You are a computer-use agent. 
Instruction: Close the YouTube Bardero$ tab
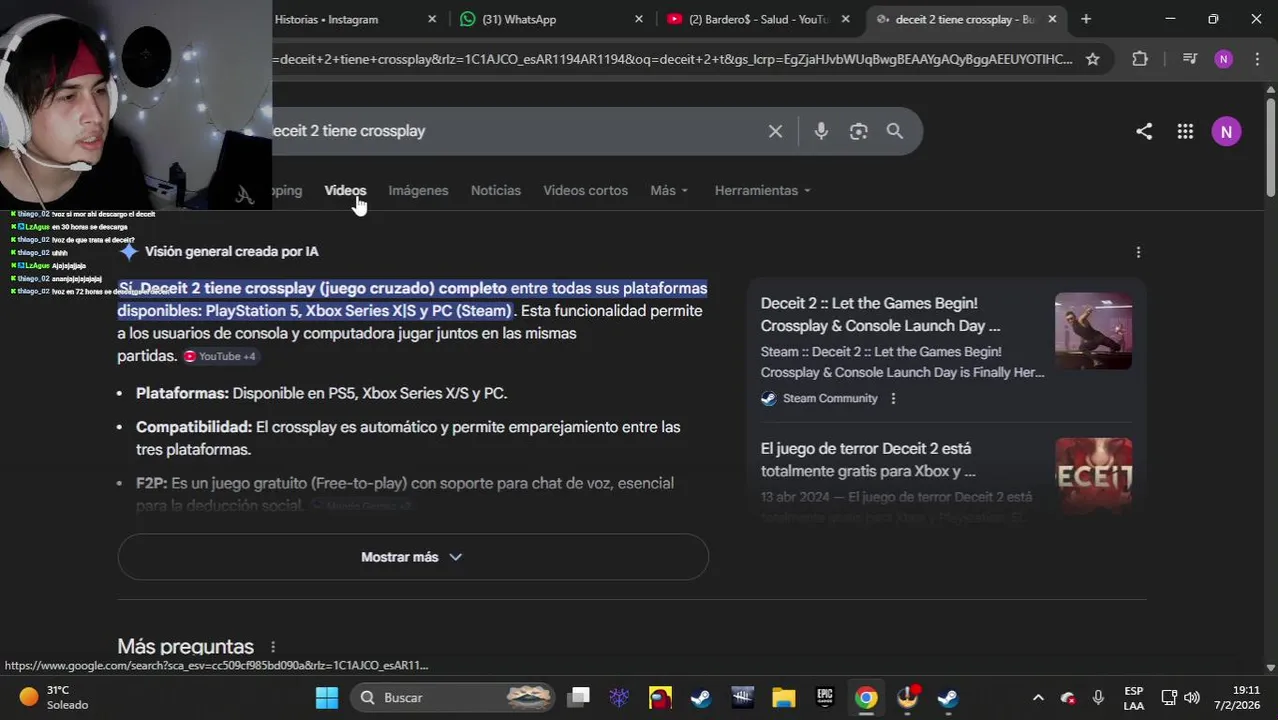pyautogui.click(x=846, y=19)
